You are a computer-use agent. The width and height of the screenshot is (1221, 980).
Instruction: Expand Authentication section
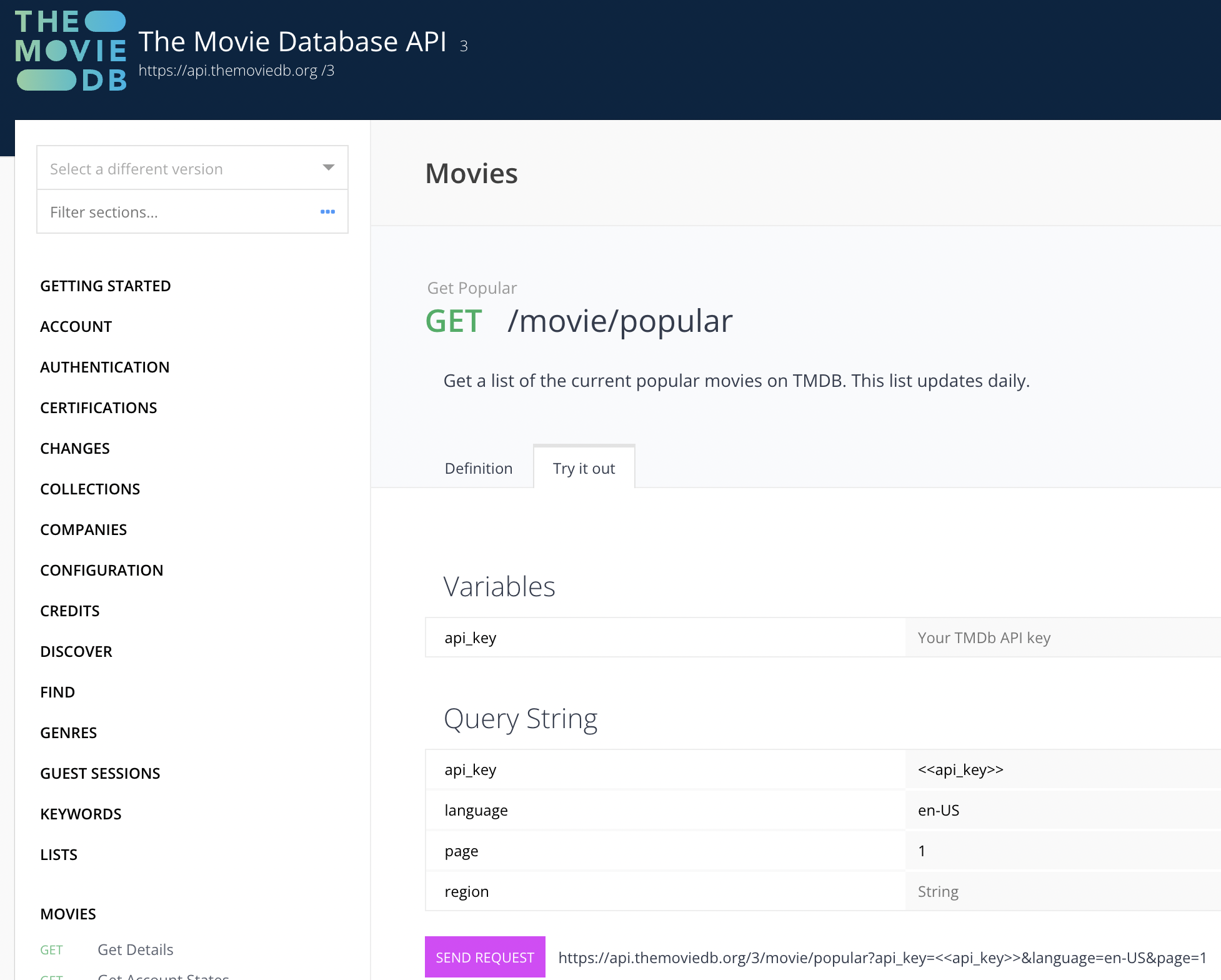point(104,367)
